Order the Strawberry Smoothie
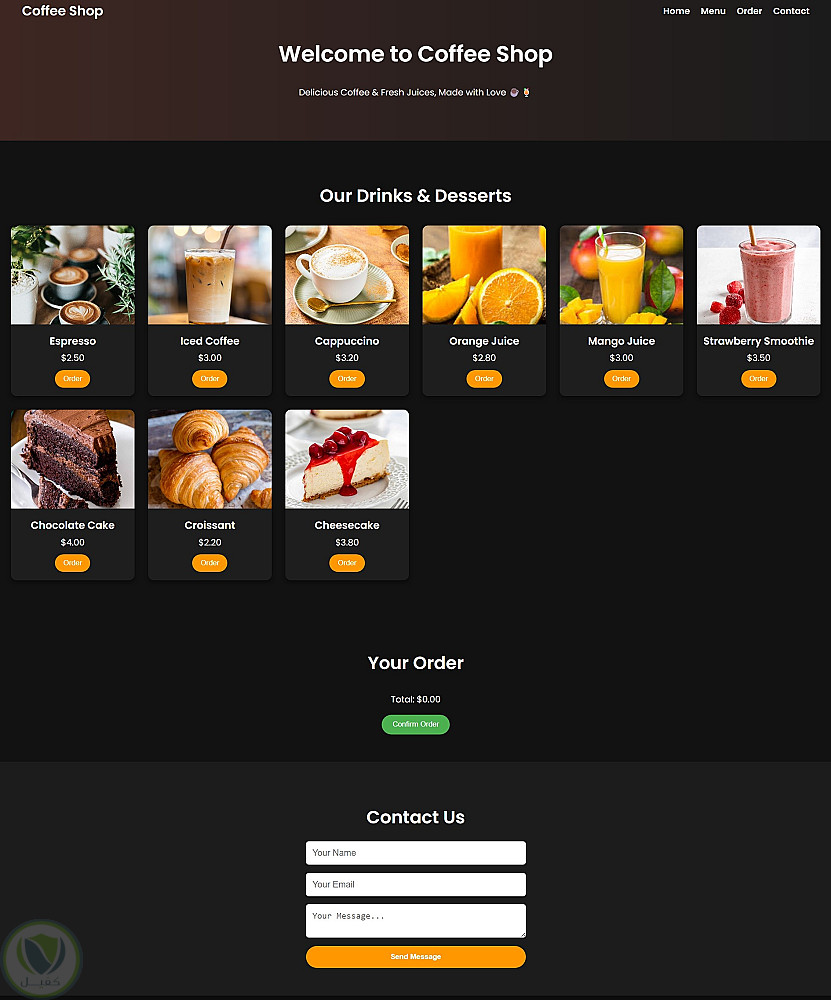831x1000 pixels. [758, 379]
